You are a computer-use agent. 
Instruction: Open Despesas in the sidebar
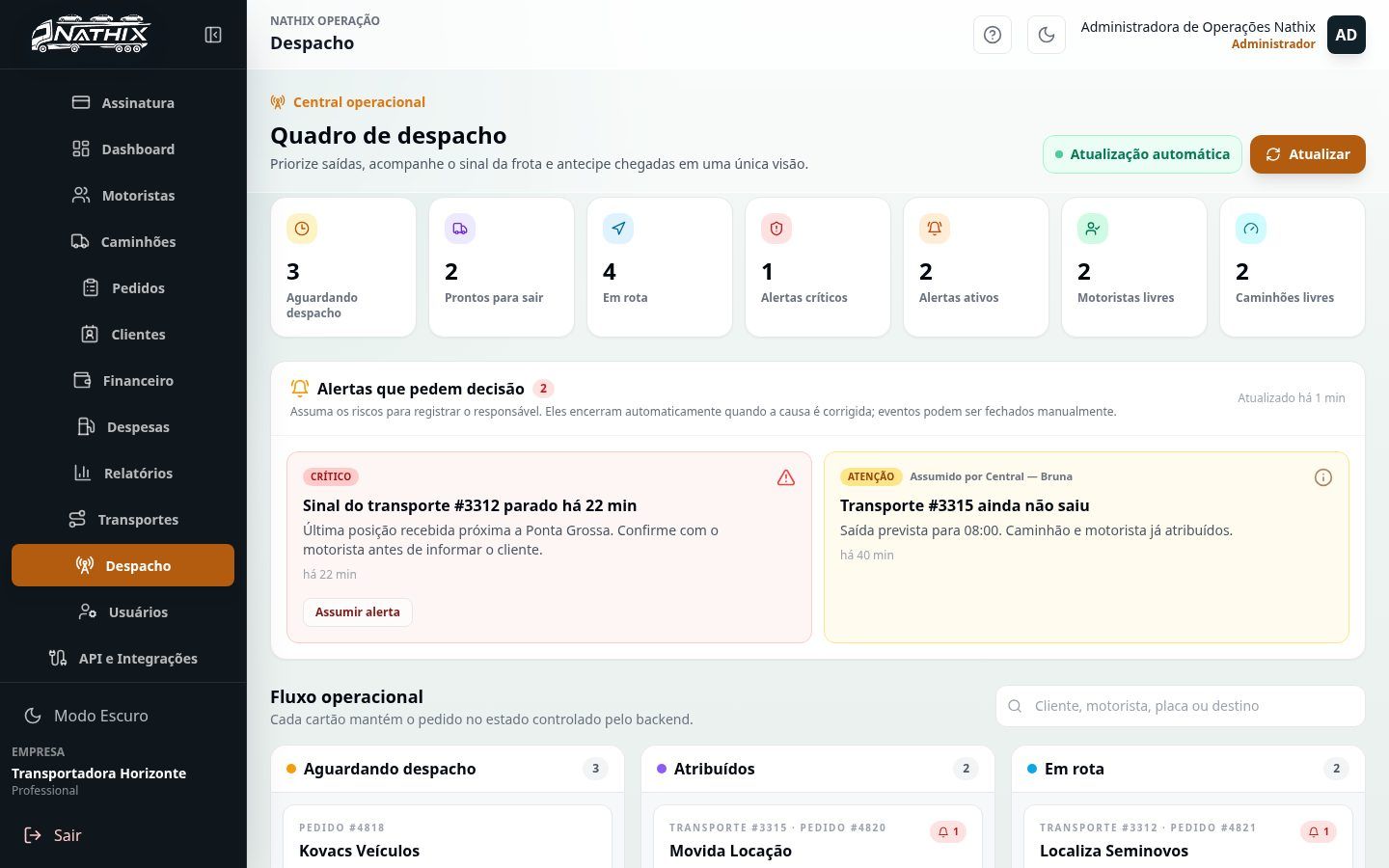click(123, 427)
